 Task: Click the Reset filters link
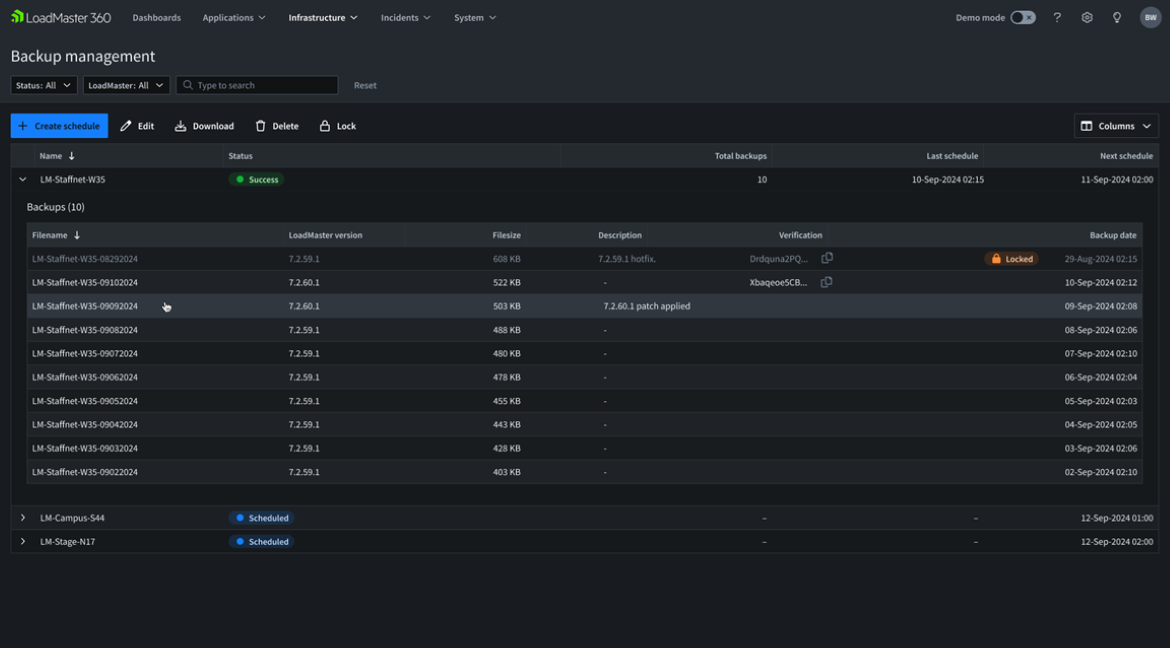(x=365, y=86)
